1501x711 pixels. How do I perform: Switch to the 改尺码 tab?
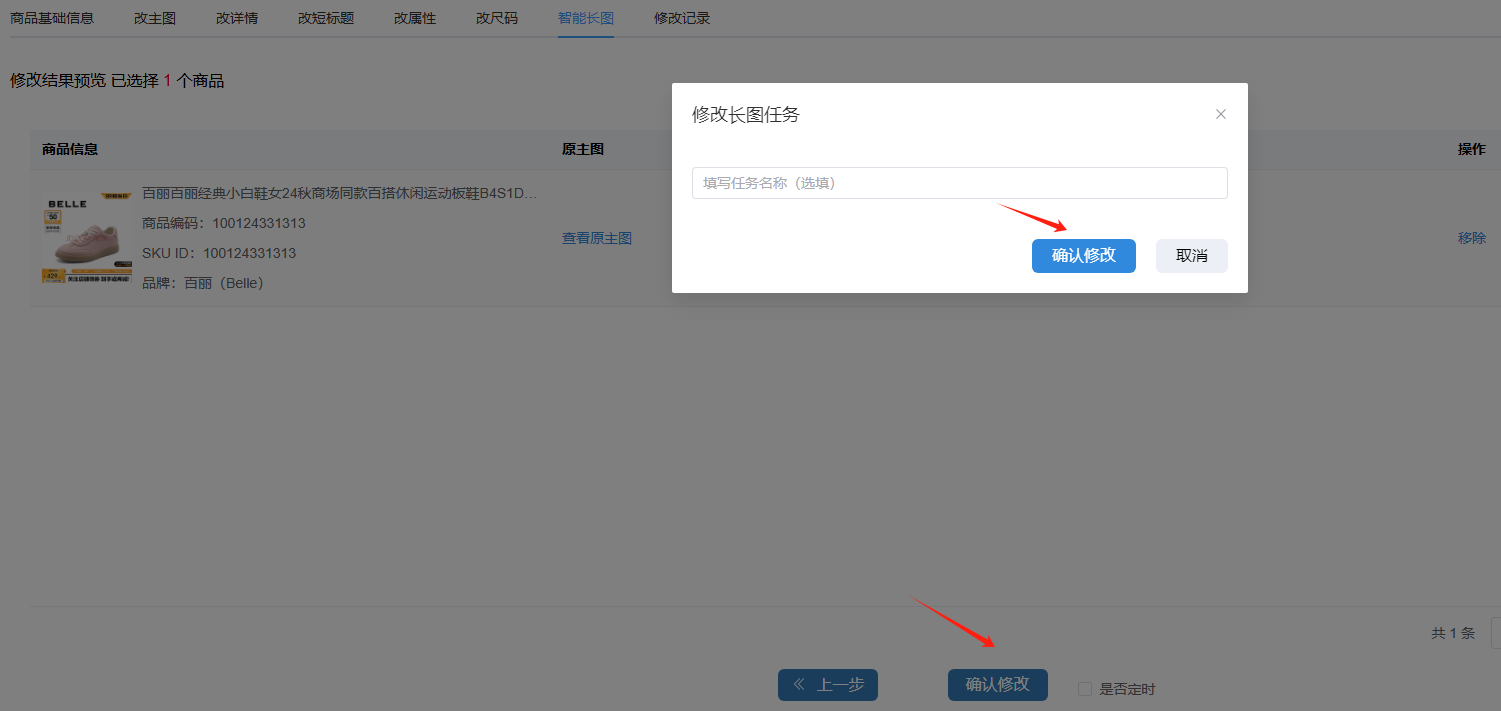click(497, 18)
